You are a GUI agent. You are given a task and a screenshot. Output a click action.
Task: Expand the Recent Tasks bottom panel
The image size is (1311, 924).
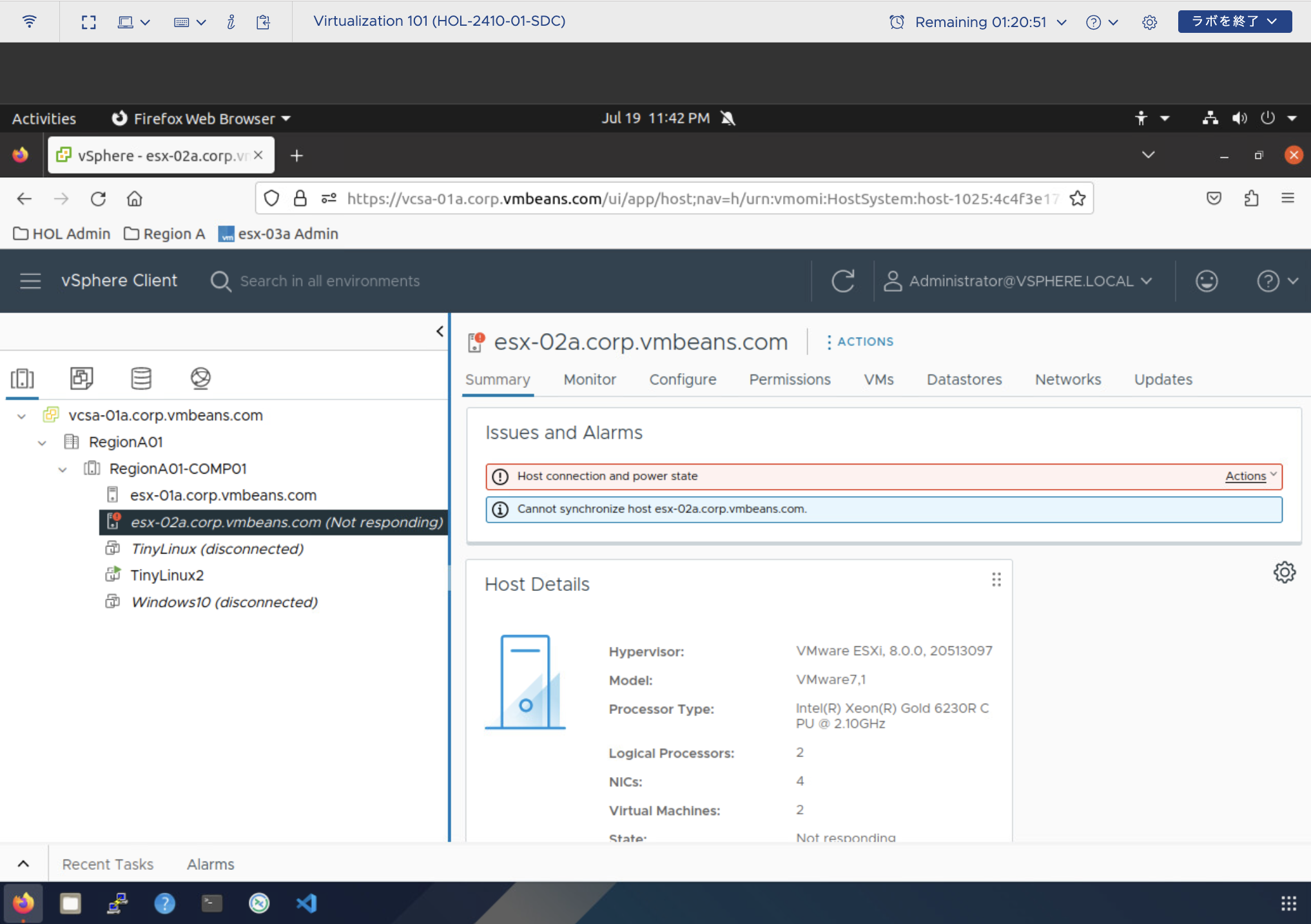point(23,863)
